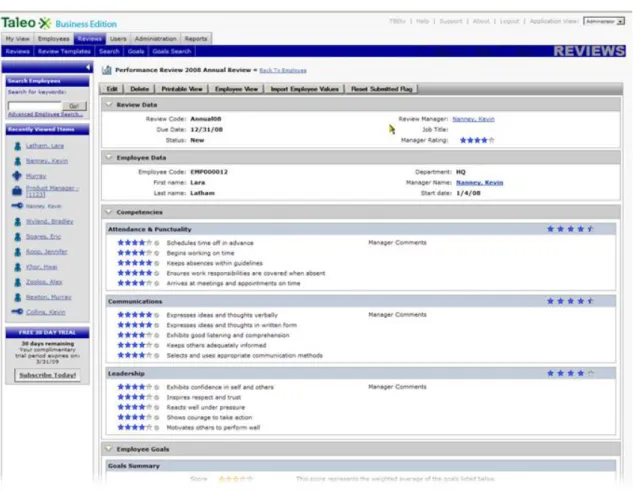Focus the employee keyword search field
Image resolution: width=633 pixels, height=491 pixels.
(35, 106)
